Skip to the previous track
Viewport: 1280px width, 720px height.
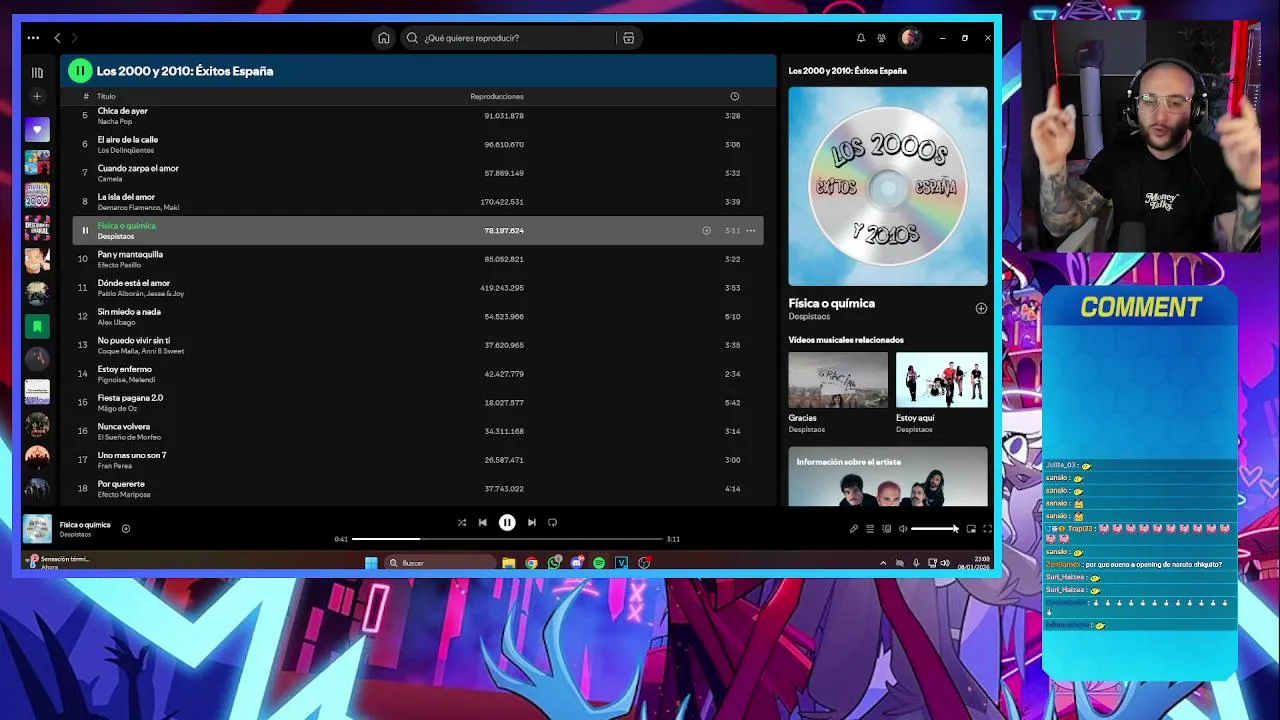pyautogui.click(x=482, y=523)
